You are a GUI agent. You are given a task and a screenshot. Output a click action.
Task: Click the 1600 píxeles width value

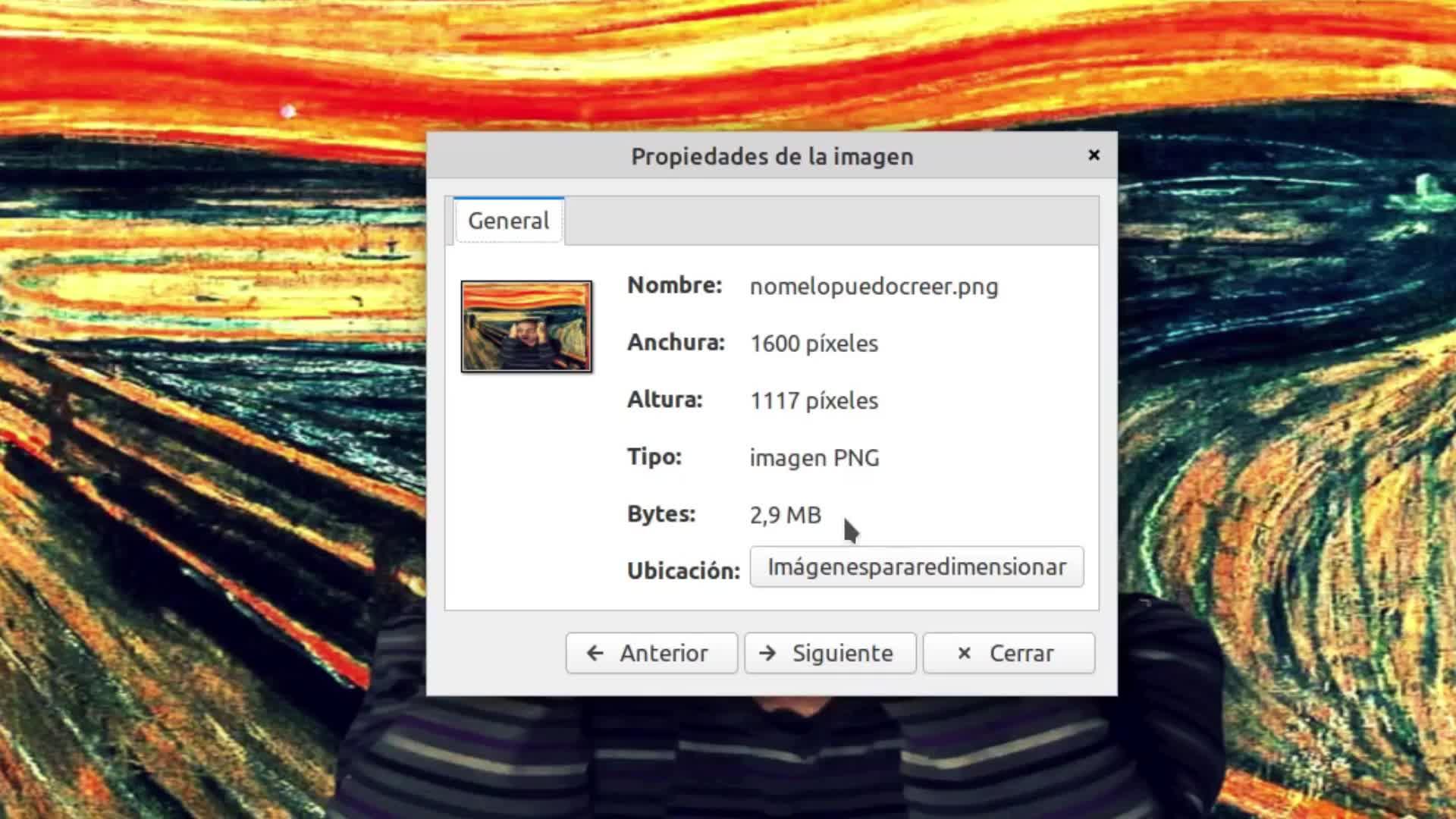coord(814,344)
